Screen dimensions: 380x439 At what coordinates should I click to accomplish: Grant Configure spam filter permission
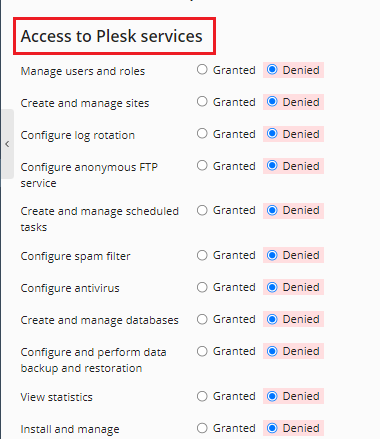pyautogui.click(x=202, y=255)
